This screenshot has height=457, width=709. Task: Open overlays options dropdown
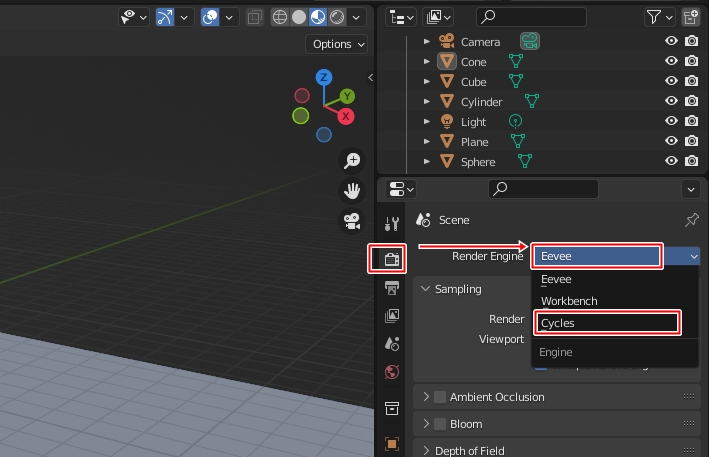coord(229,18)
